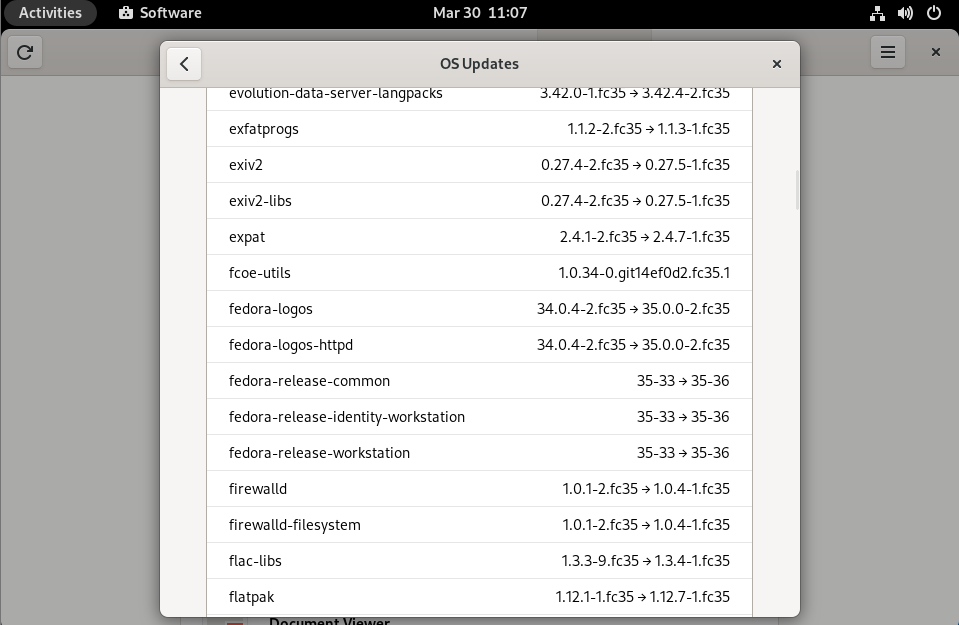959x625 pixels.
Task: Open the Software app menu in top bar
Action: [160, 13]
